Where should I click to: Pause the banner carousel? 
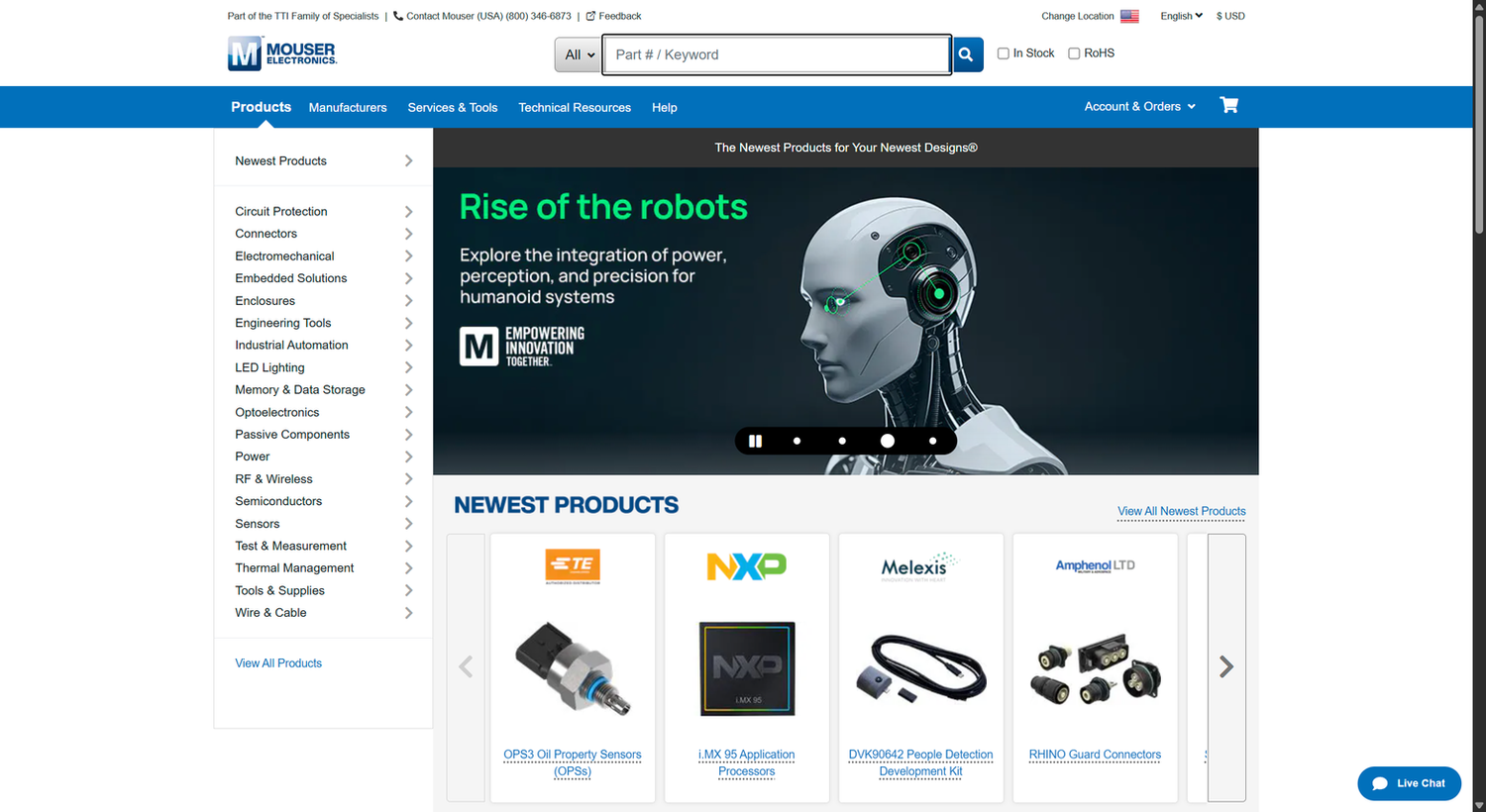[755, 441]
